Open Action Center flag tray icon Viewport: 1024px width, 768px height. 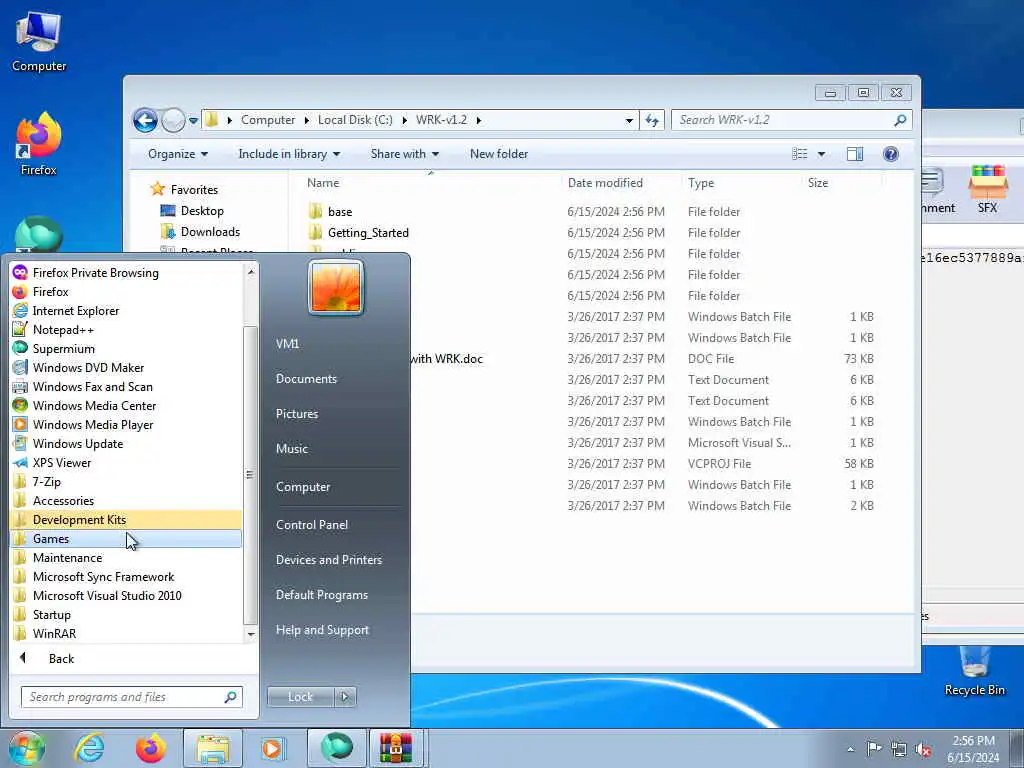pos(874,749)
